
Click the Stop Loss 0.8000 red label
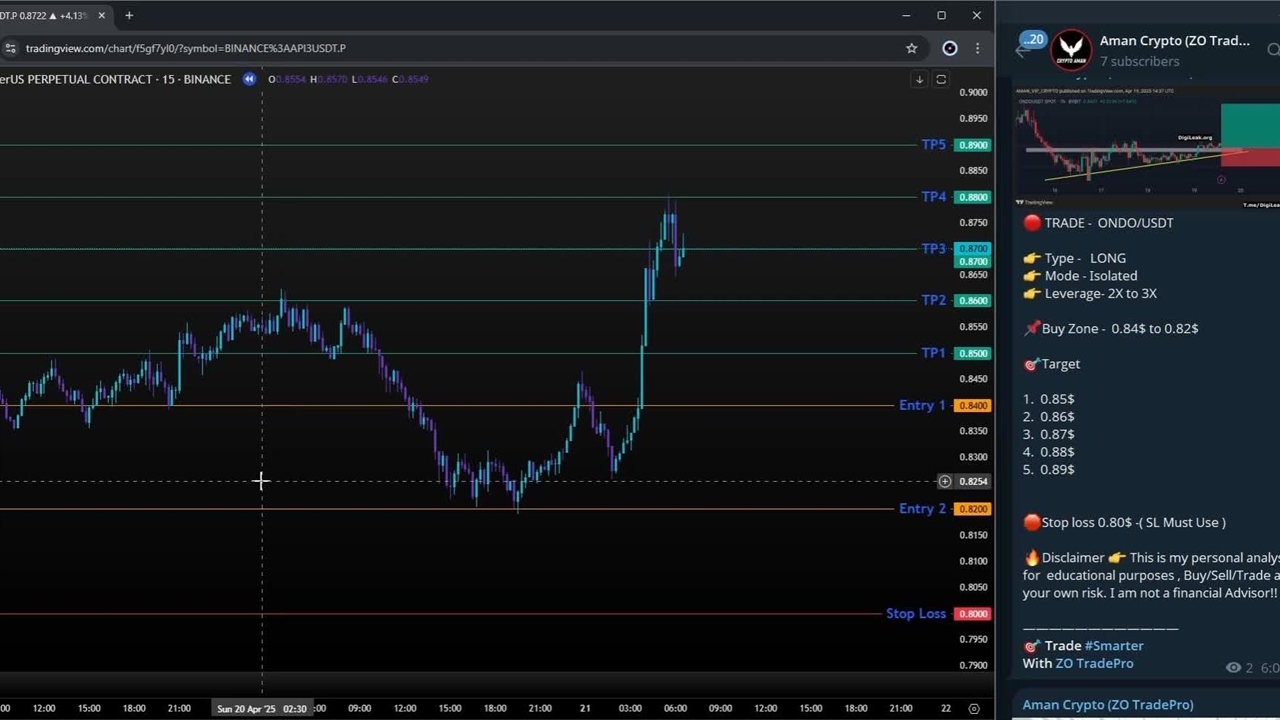(973, 614)
